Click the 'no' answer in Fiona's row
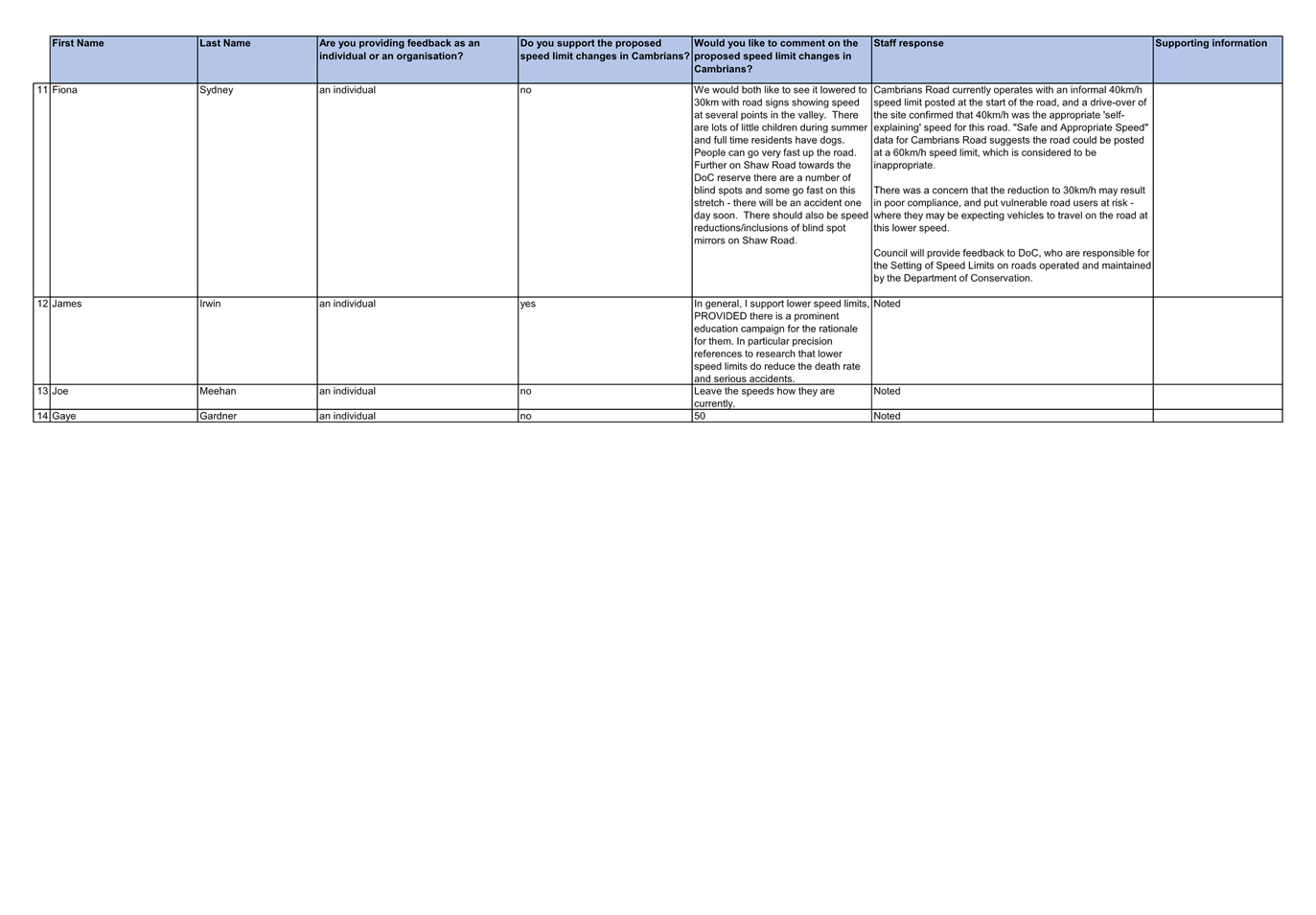1316x915 pixels. pyautogui.click(x=525, y=90)
